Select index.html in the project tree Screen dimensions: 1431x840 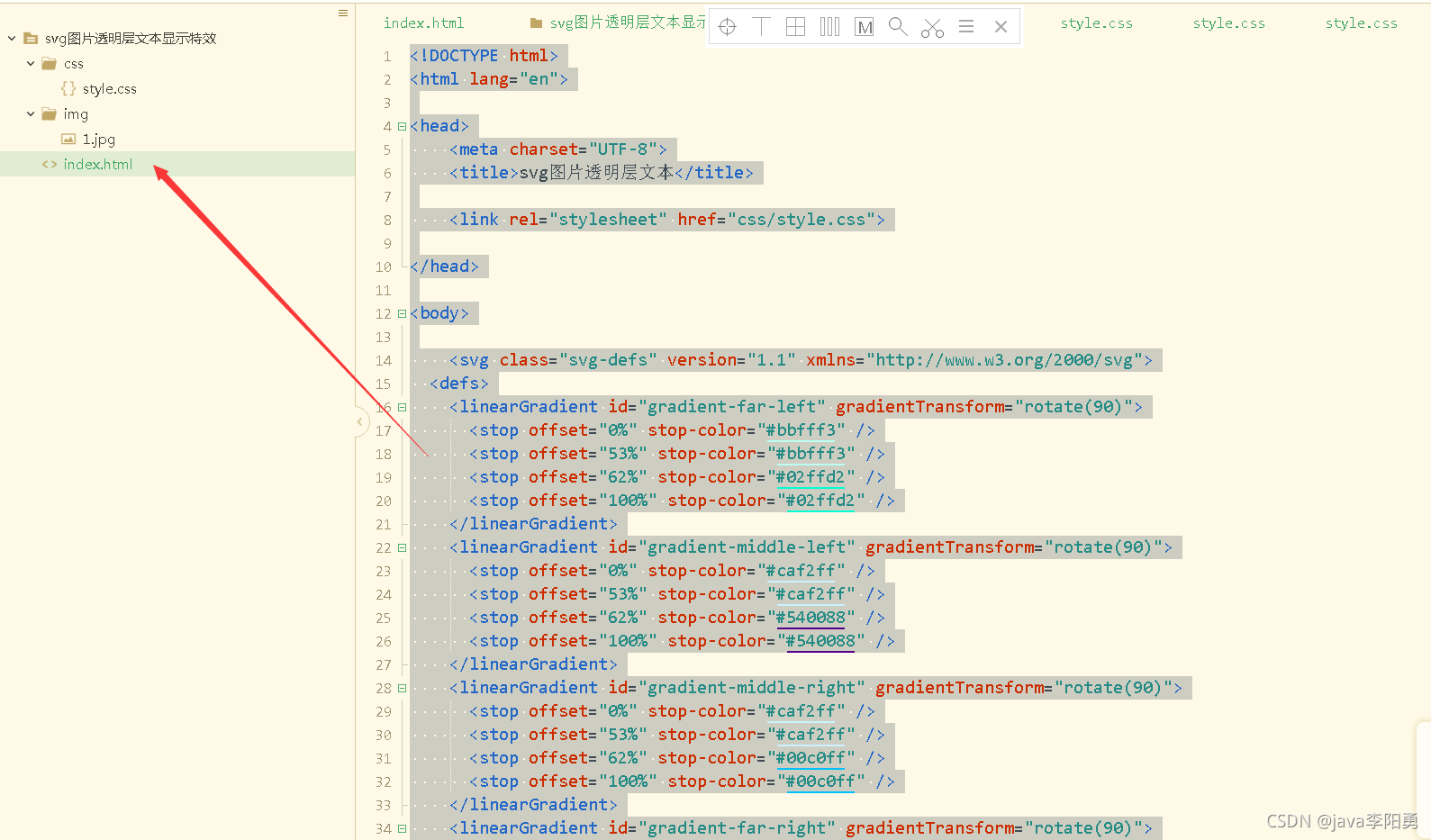[97, 165]
